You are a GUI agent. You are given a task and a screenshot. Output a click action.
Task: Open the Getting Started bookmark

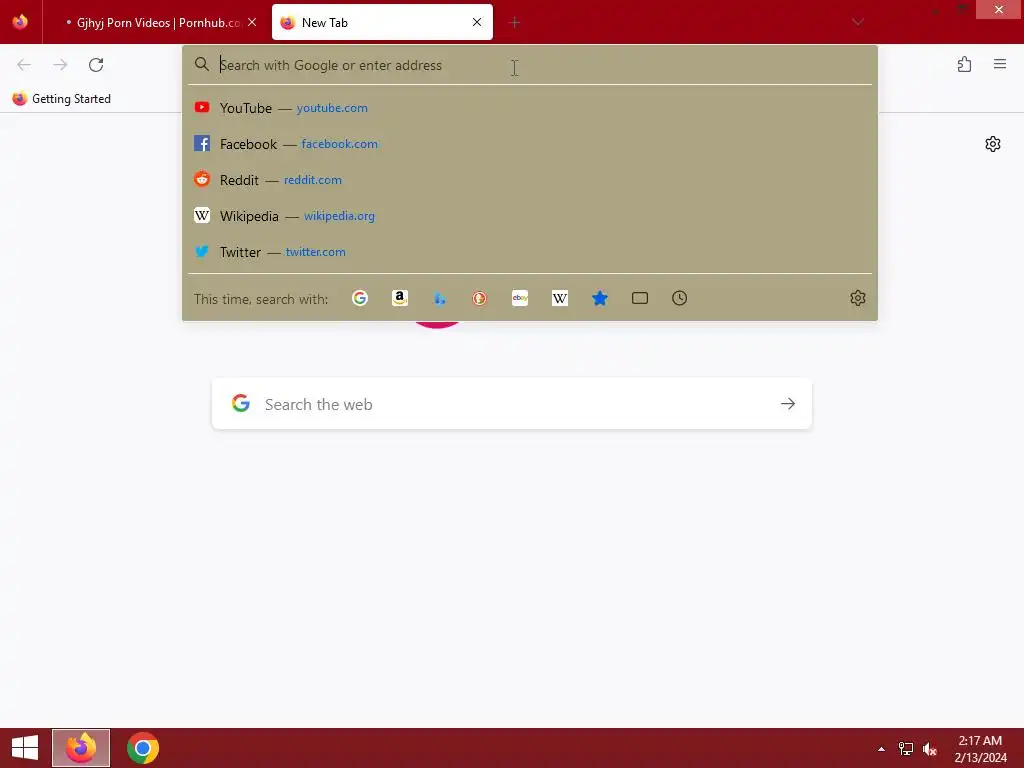pos(62,99)
